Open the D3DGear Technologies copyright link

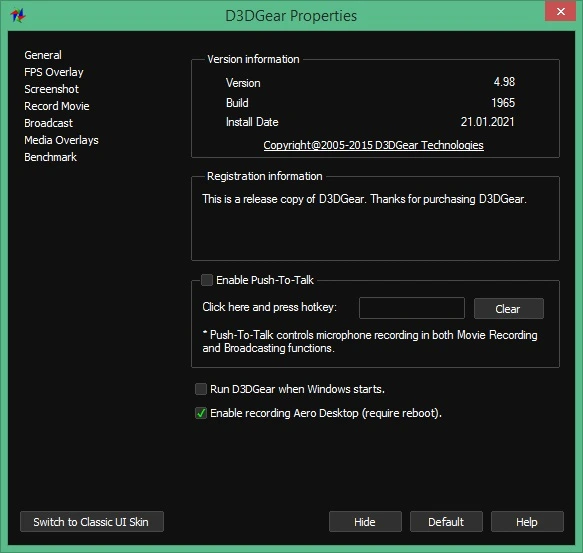[373, 145]
